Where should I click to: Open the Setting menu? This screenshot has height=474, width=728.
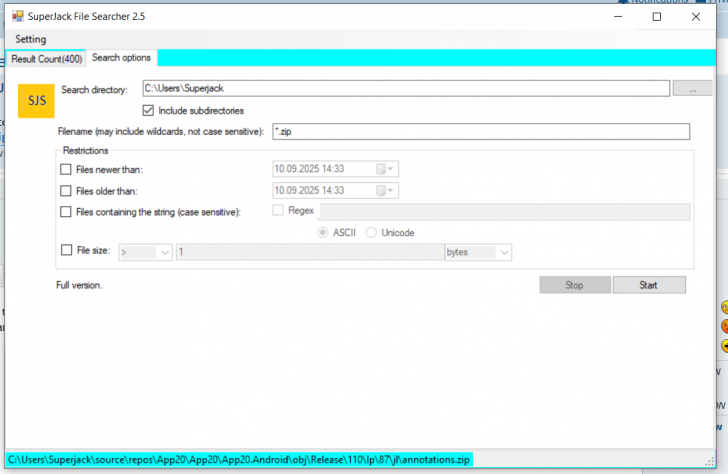click(31, 39)
